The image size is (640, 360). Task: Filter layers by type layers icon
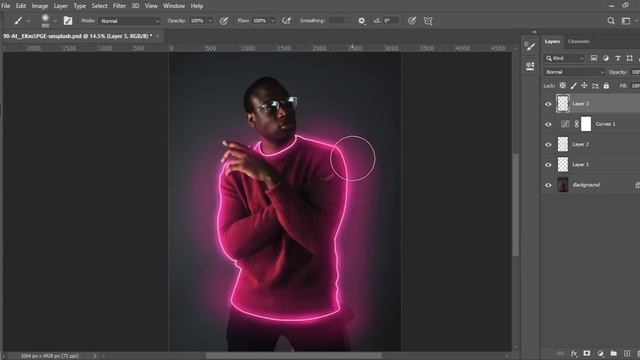[618, 58]
